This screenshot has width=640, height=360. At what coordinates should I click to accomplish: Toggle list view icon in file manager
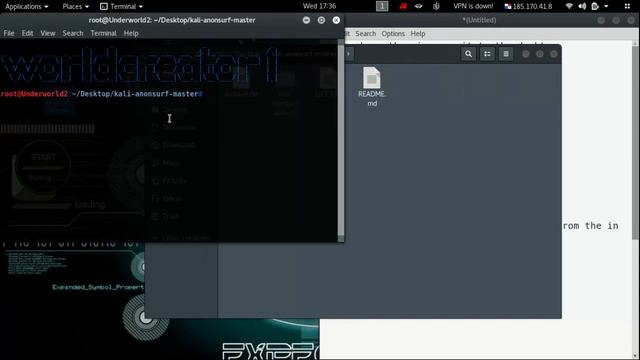click(487, 54)
